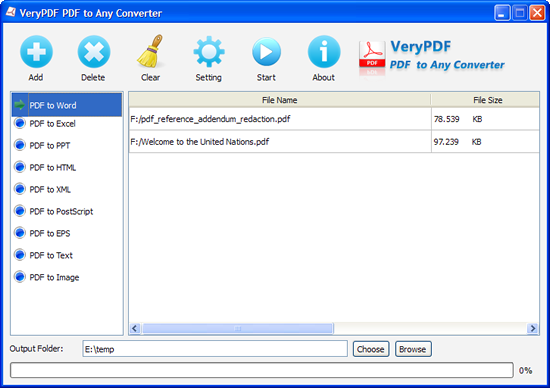Click the Browse button
This screenshot has width=550, height=388.
pos(413,349)
